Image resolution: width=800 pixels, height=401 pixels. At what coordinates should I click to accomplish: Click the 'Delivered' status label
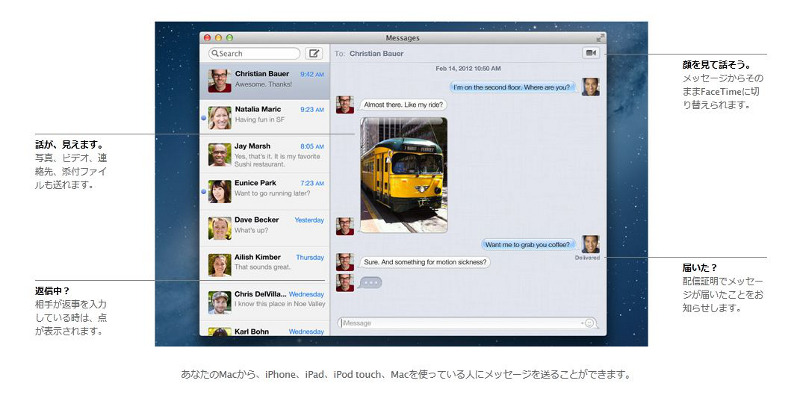point(587,258)
